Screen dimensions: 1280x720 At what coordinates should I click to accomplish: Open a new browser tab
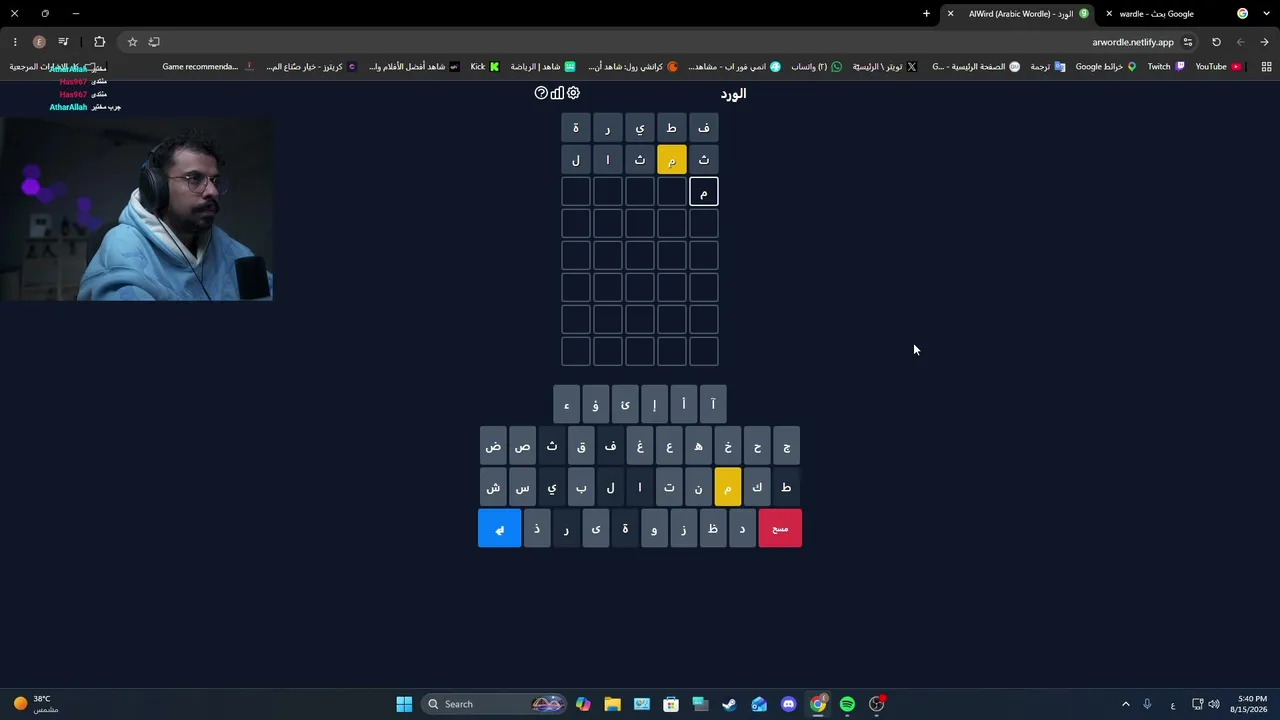pyautogui.click(x=926, y=14)
